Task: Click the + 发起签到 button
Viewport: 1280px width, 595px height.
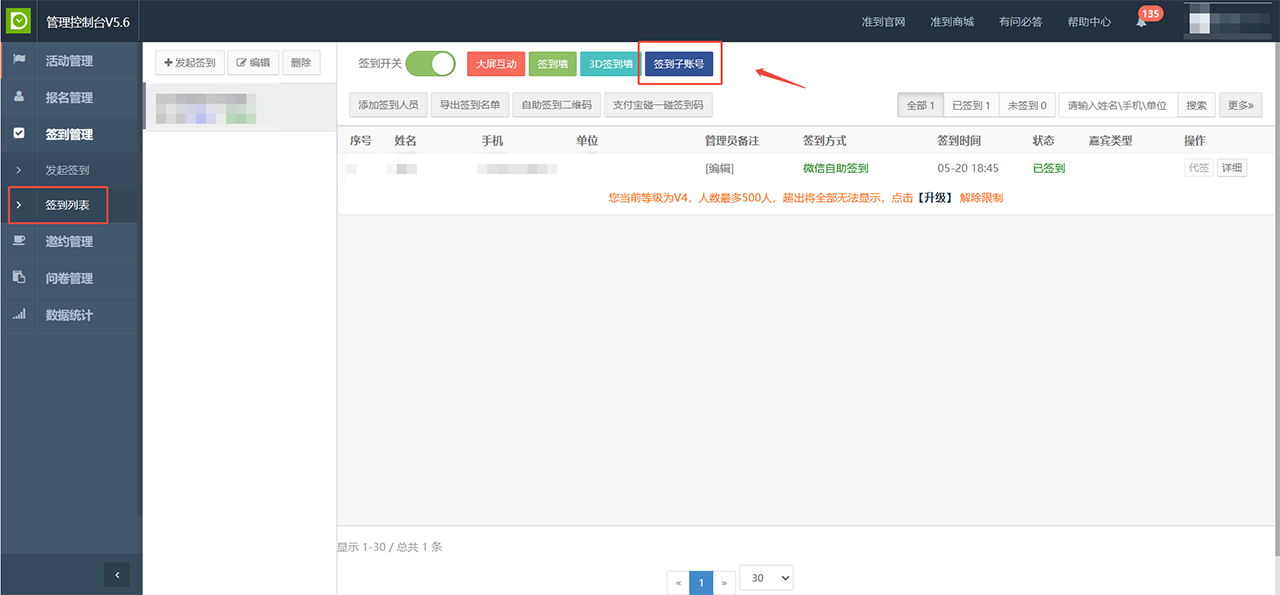Action: click(189, 63)
